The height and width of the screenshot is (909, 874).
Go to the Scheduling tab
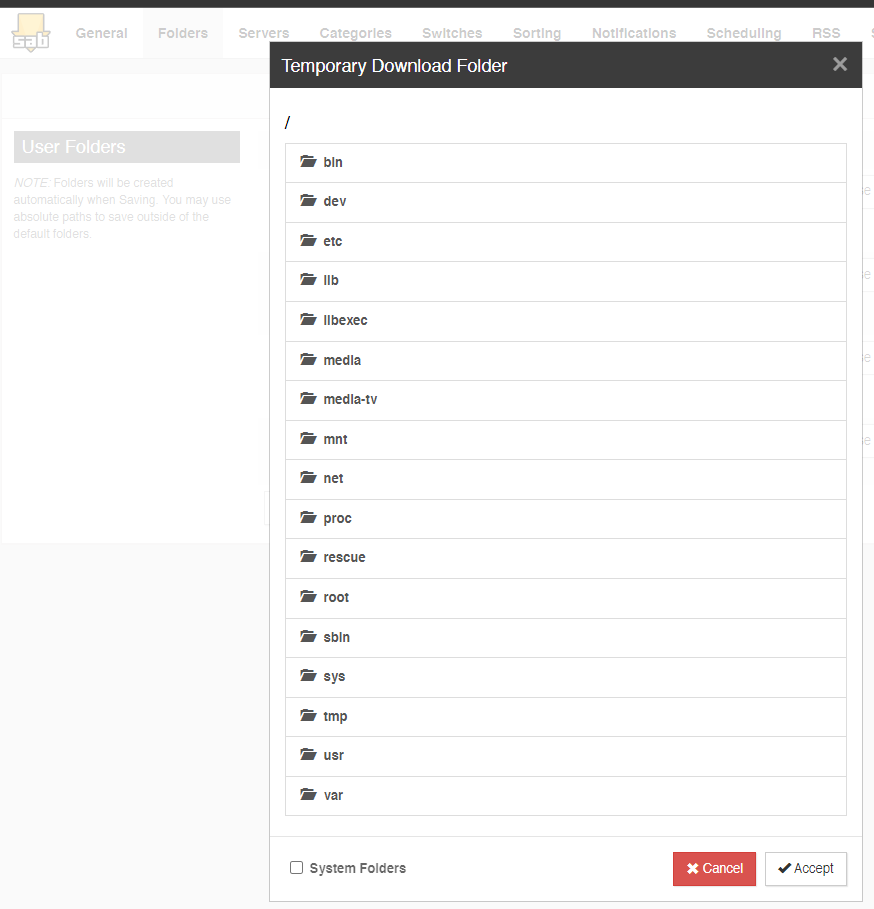(x=744, y=33)
